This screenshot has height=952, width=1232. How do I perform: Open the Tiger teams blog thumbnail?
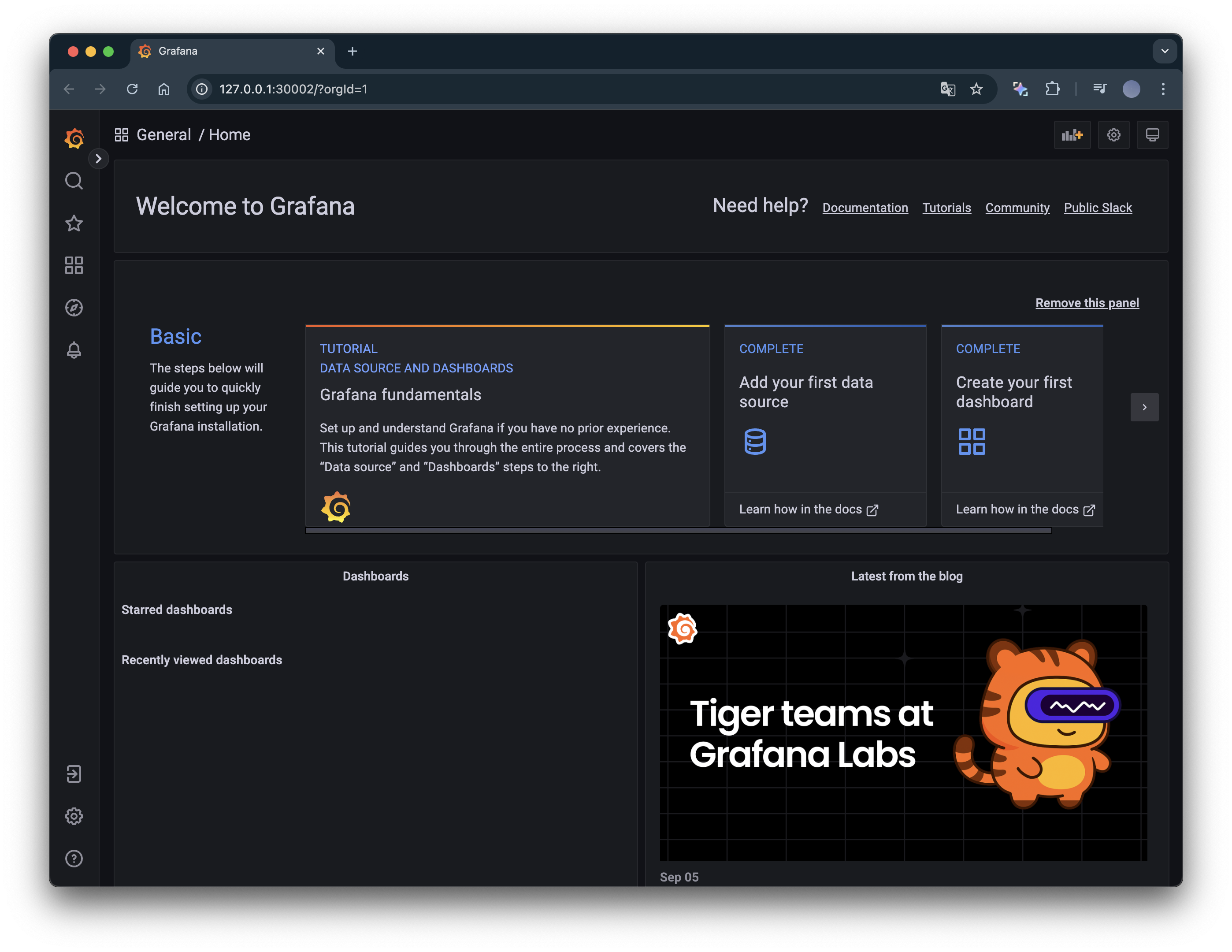[903, 733]
